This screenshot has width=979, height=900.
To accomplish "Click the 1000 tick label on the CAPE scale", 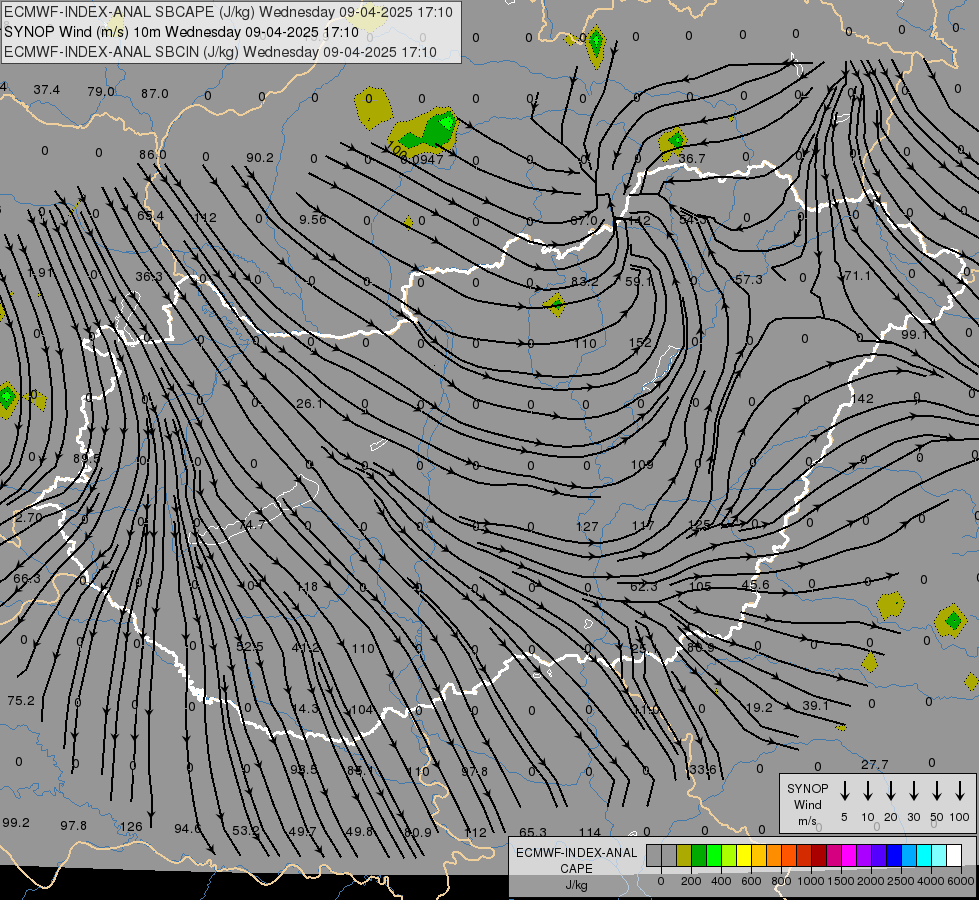I will coord(810,881).
